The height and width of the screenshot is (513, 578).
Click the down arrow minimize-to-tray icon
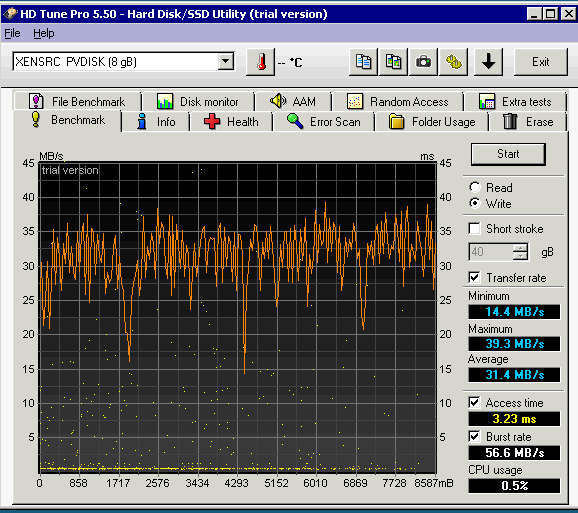(488, 62)
